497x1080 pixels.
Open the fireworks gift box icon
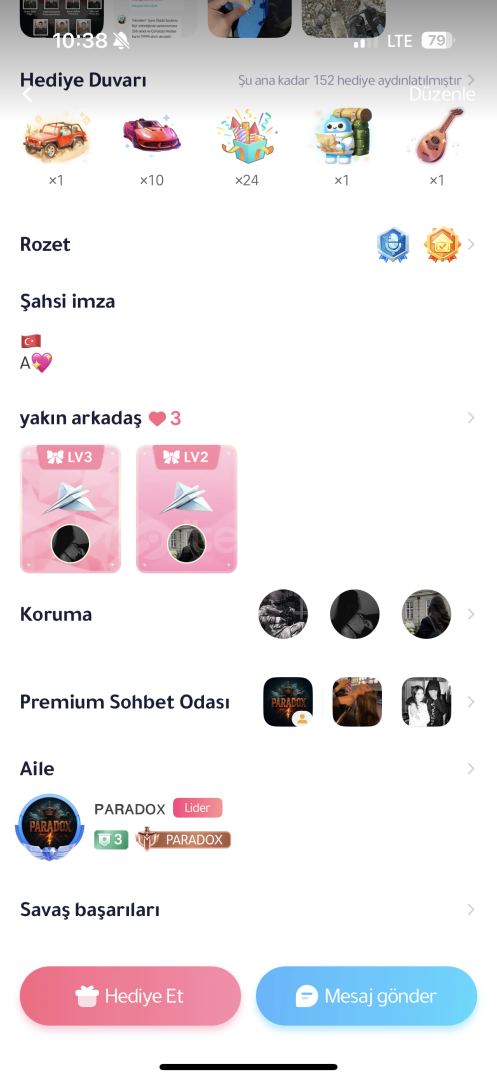coord(246,136)
